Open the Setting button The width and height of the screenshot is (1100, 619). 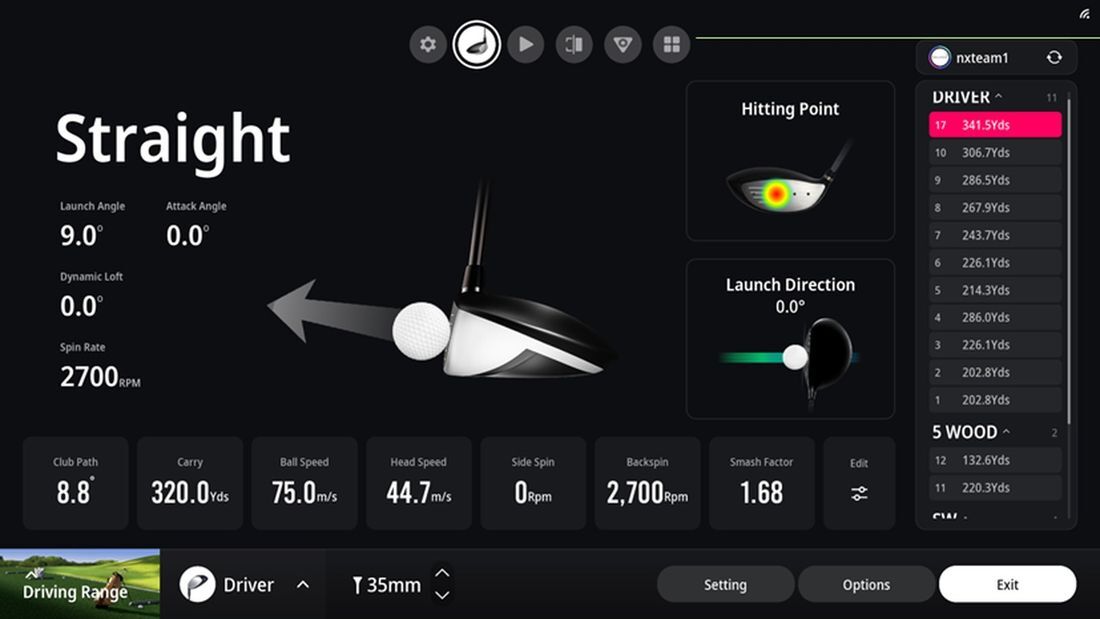click(x=725, y=585)
